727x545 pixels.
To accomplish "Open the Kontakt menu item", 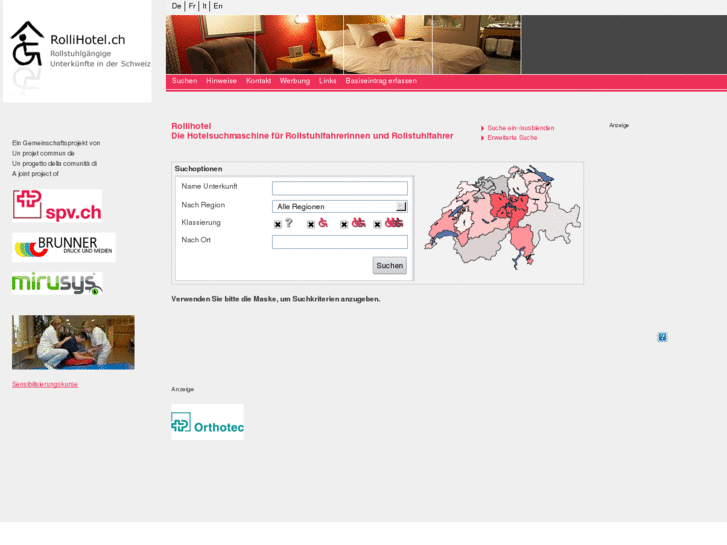I will [258, 81].
